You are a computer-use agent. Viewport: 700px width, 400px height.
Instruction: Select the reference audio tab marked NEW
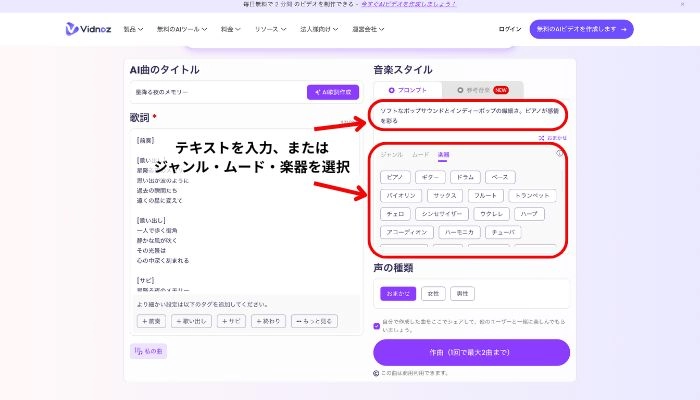coord(483,90)
